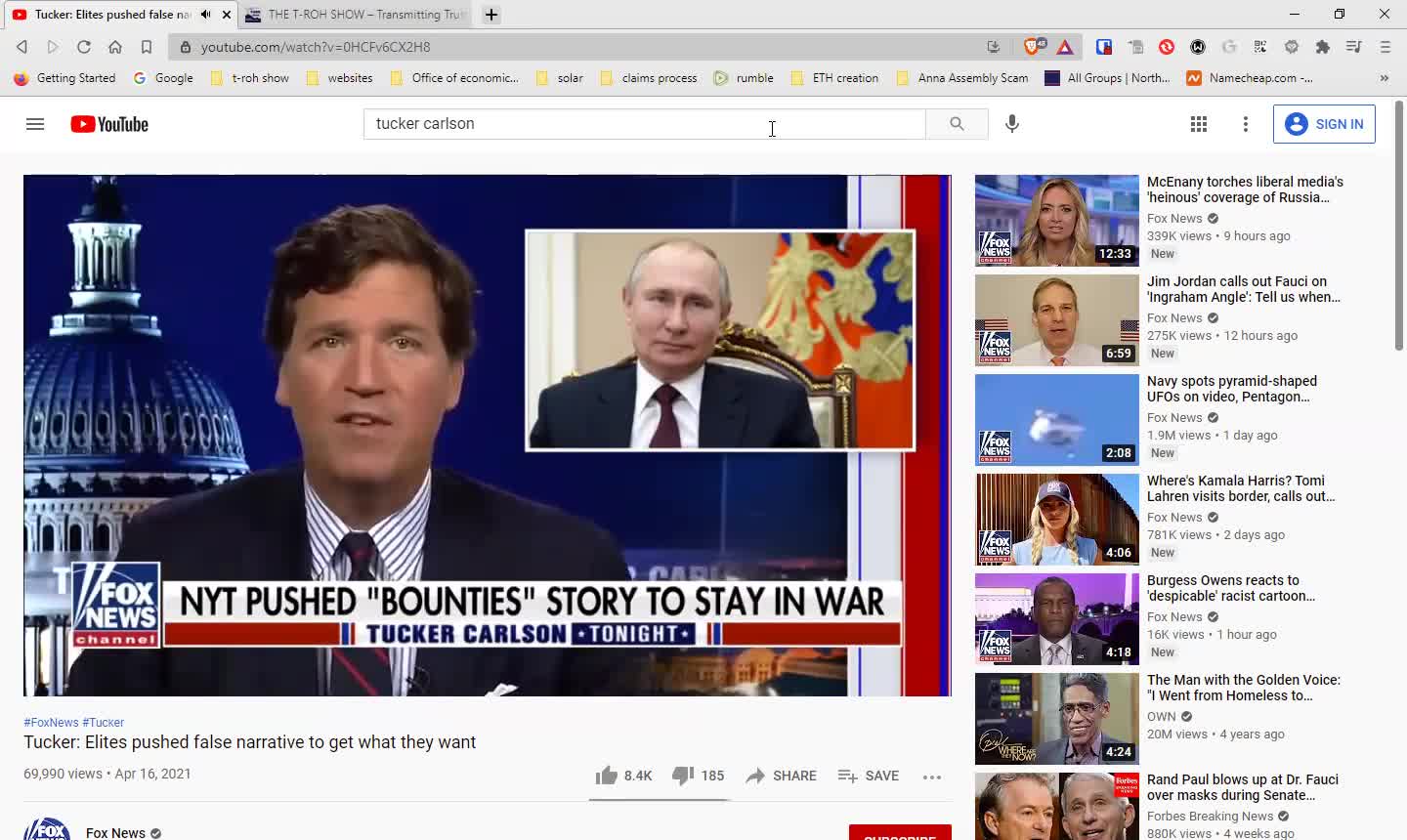Open YouTube settings three-dot menu
This screenshot has height=840, width=1407.
pos(1246,124)
